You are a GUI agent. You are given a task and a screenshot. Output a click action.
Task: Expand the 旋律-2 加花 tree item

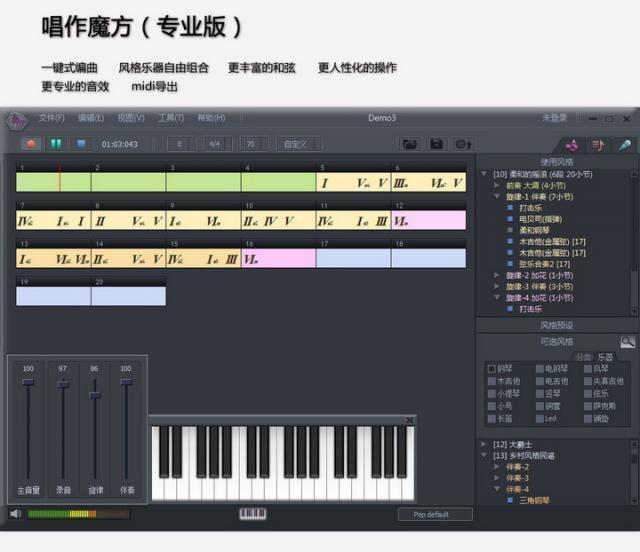(x=499, y=274)
